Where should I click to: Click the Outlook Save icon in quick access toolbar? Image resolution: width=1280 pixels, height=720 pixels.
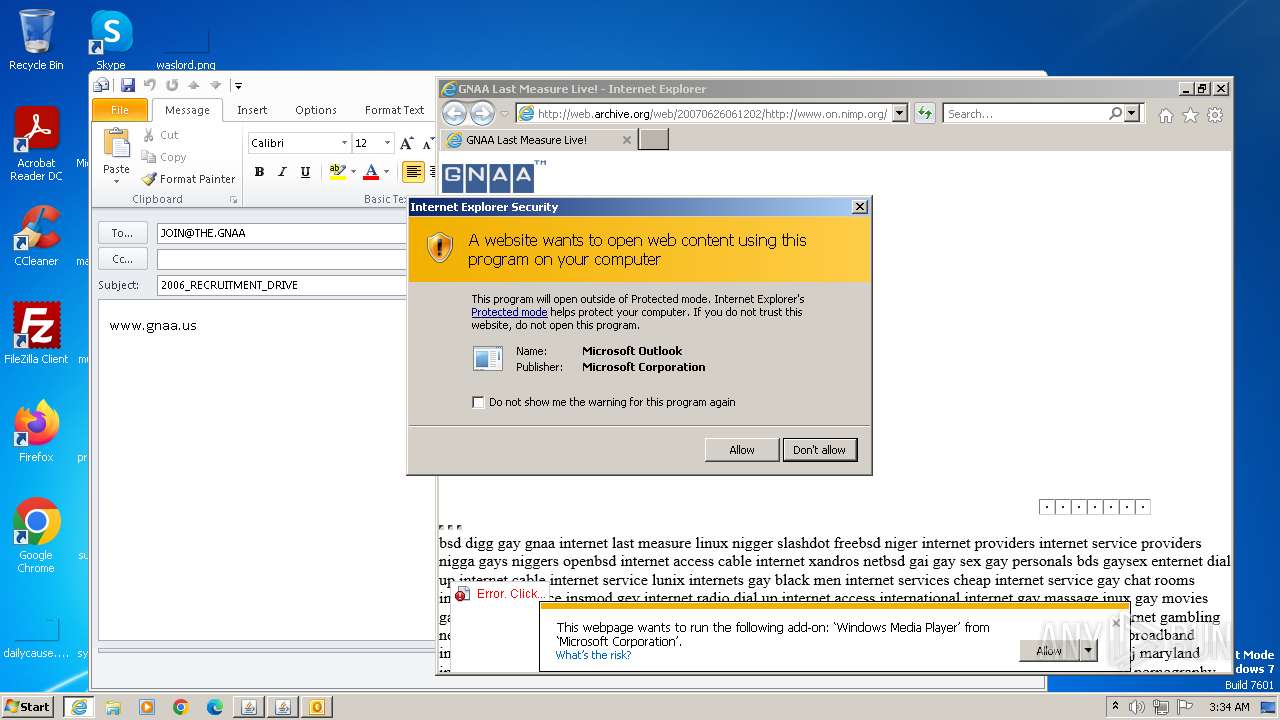pyautogui.click(x=127, y=85)
